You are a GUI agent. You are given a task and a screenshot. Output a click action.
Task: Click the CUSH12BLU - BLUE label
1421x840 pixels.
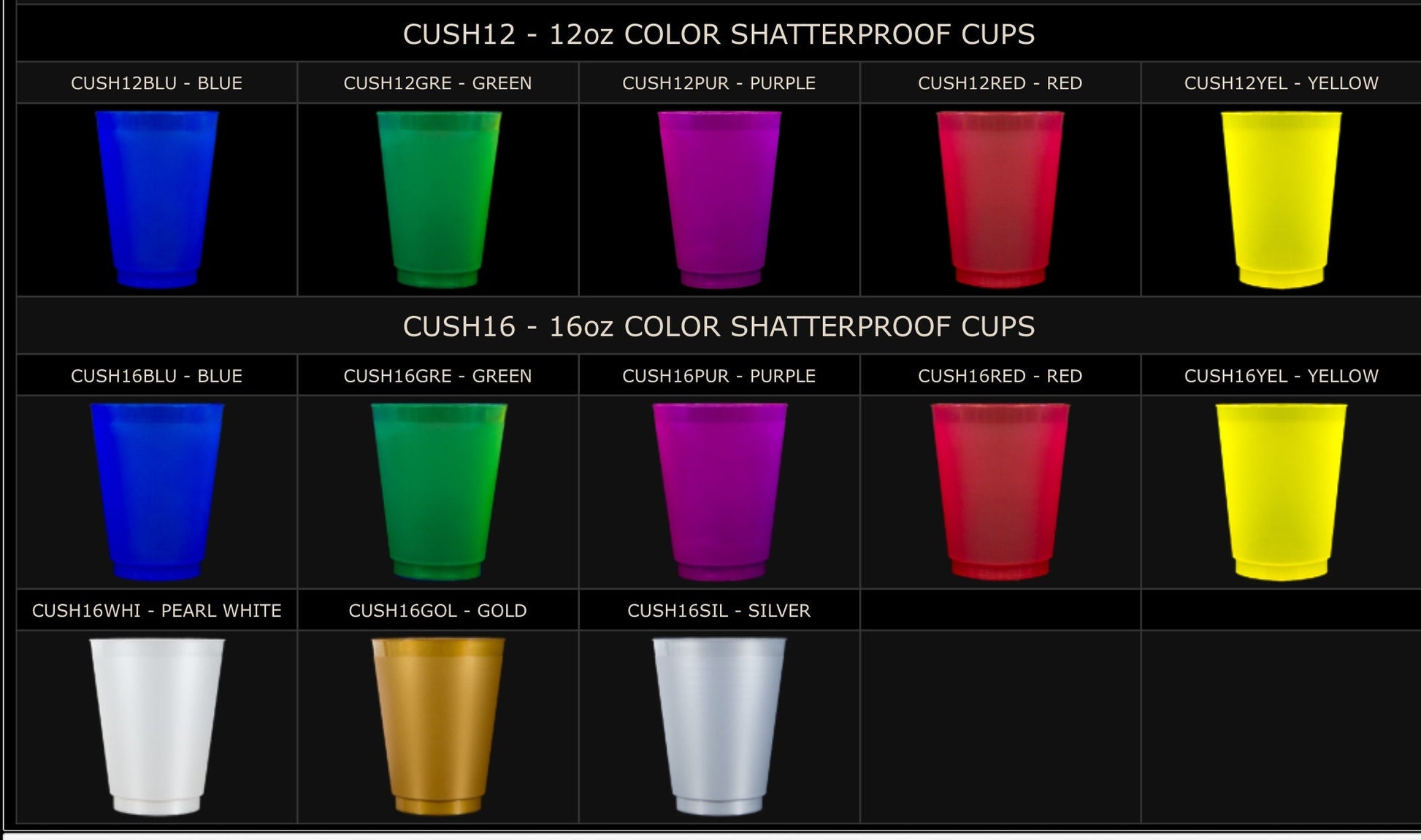click(x=156, y=83)
